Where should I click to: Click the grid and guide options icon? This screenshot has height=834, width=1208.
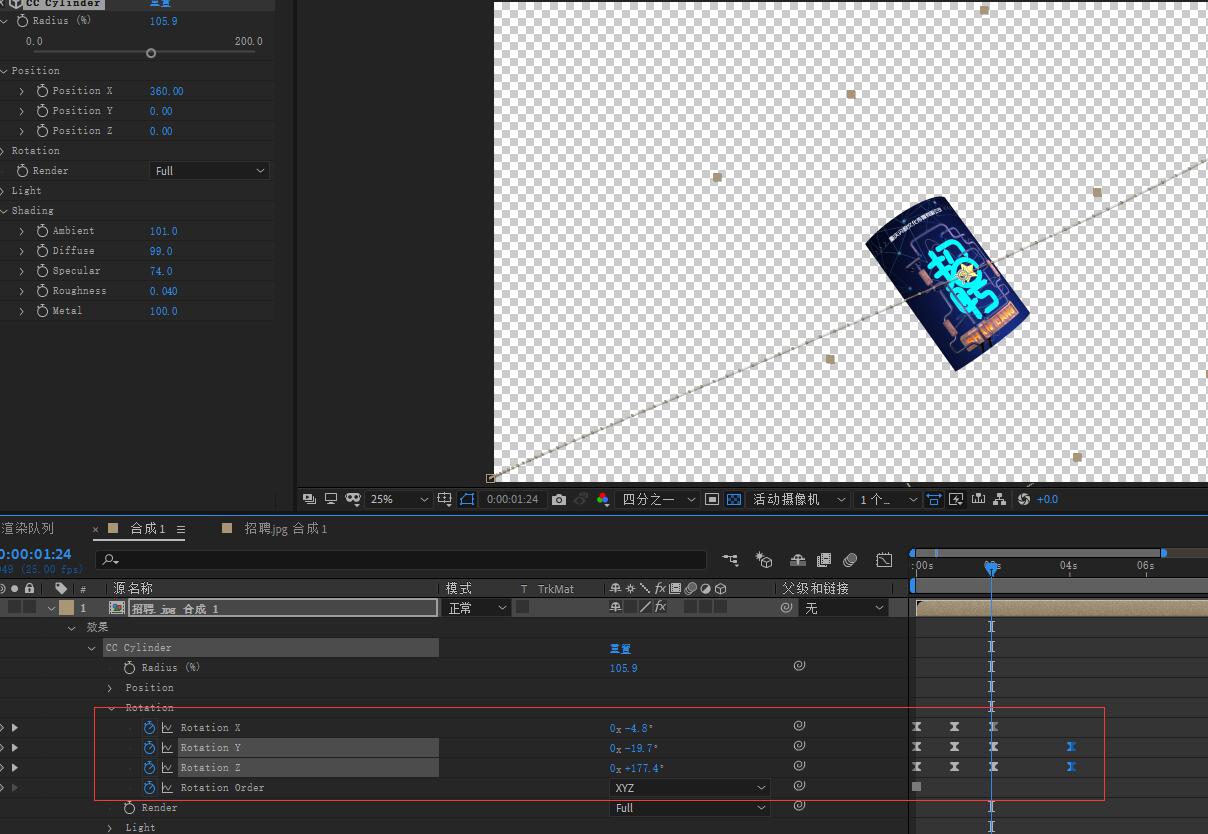click(445, 499)
